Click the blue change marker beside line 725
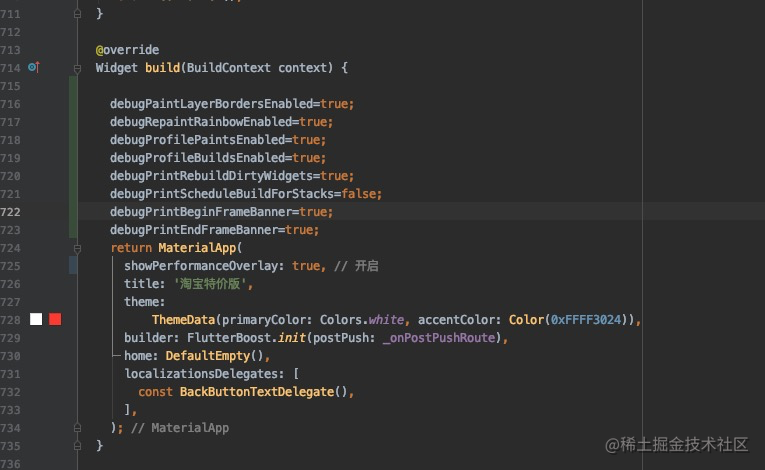The image size is (765, 470). point(73,266)
